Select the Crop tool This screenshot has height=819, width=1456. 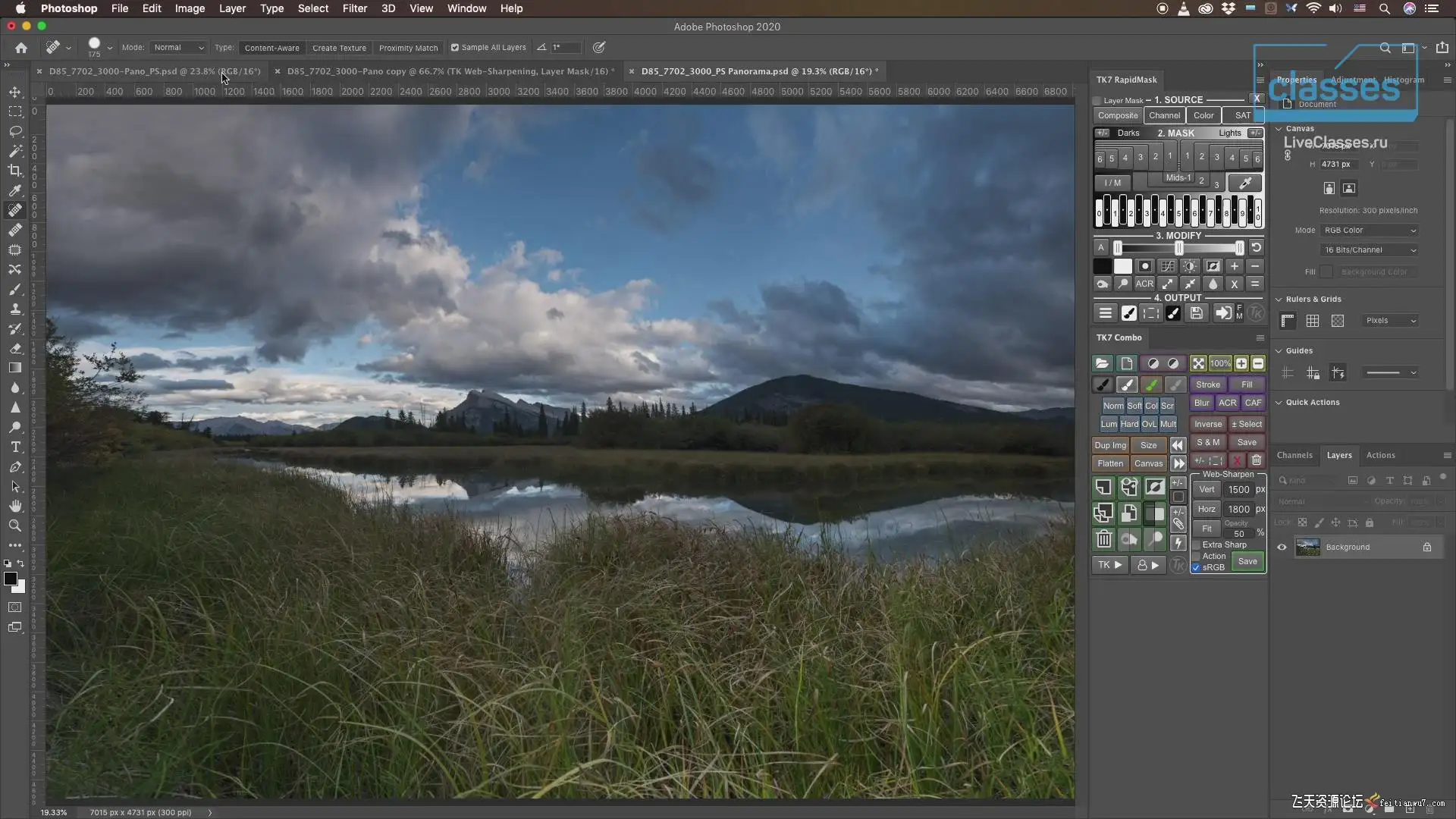[x=15, y=171]
